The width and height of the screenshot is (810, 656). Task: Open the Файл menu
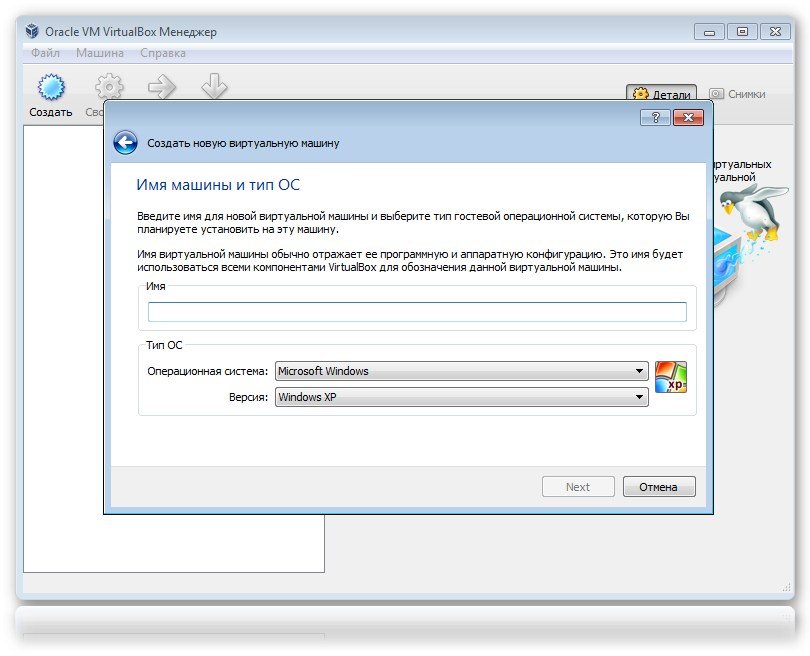pyautogui.click(x=45, y=53)
